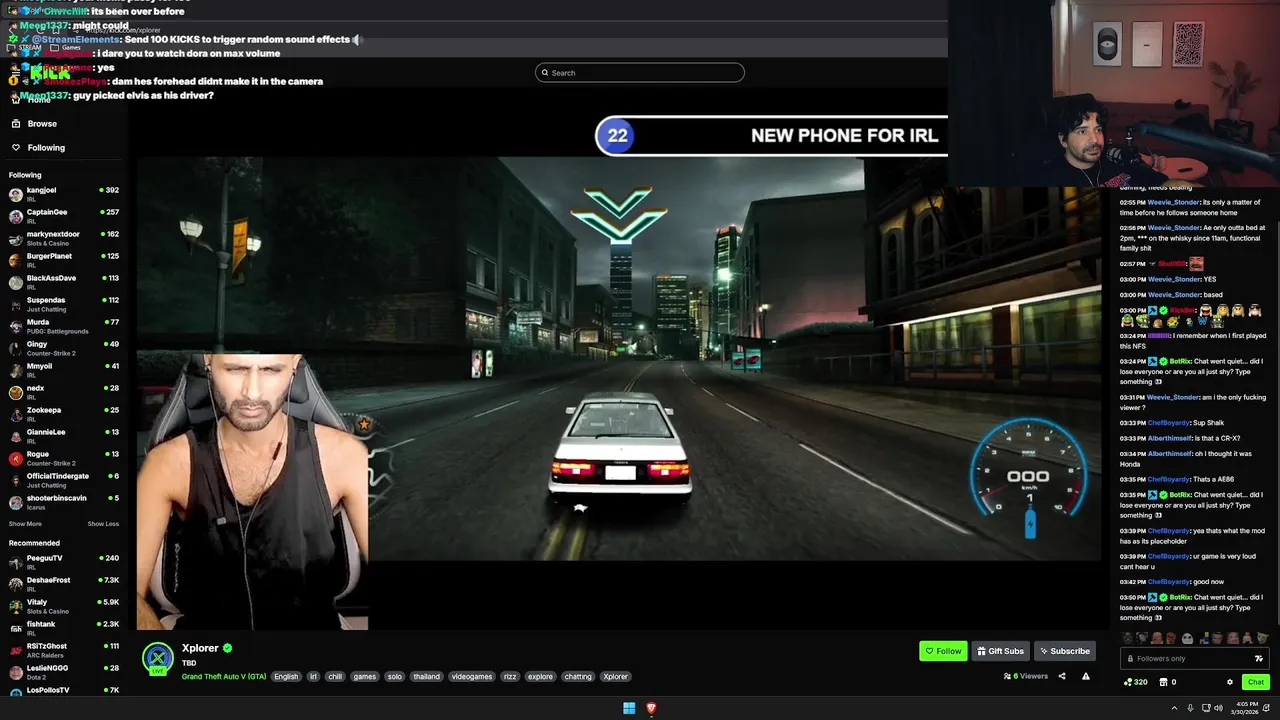This screenshot has width=1280, height=720.
Task: Click the verified badge next to Xplorer
Action: coord(227,648)
